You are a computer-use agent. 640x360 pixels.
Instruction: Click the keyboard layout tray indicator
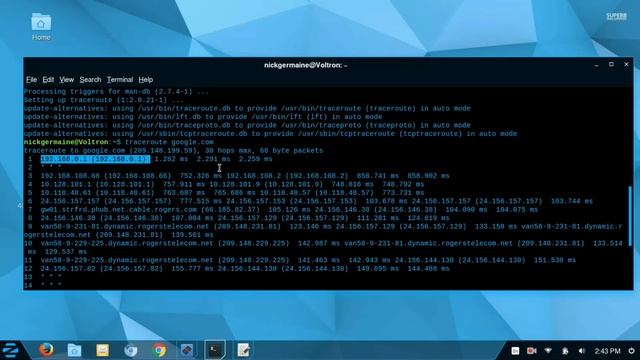click(515, 351)
